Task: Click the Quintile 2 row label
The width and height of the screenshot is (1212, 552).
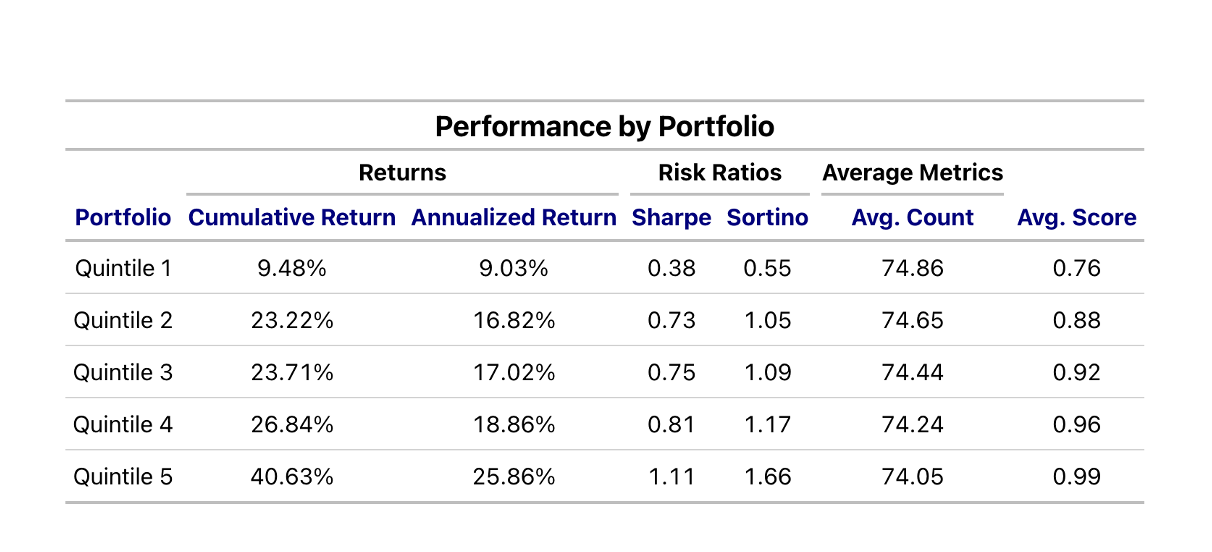Action: 123,320
